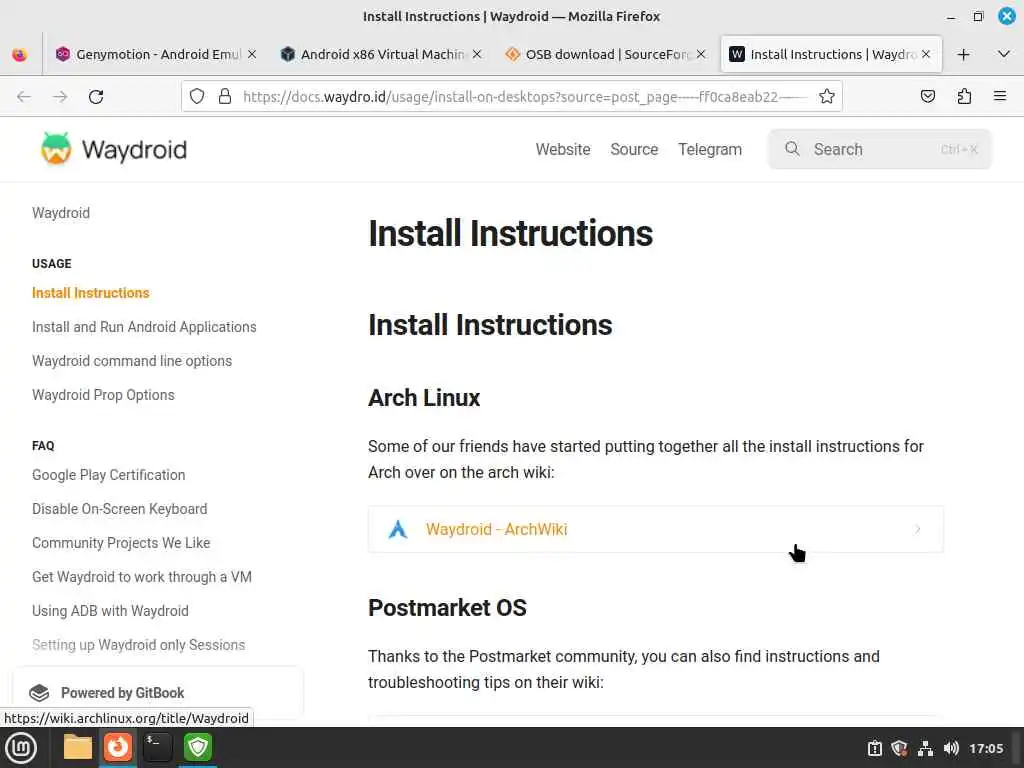Select Install Instructions in sidebar
The height and width of the screenshot is (768, 1024).
(91, 293)
